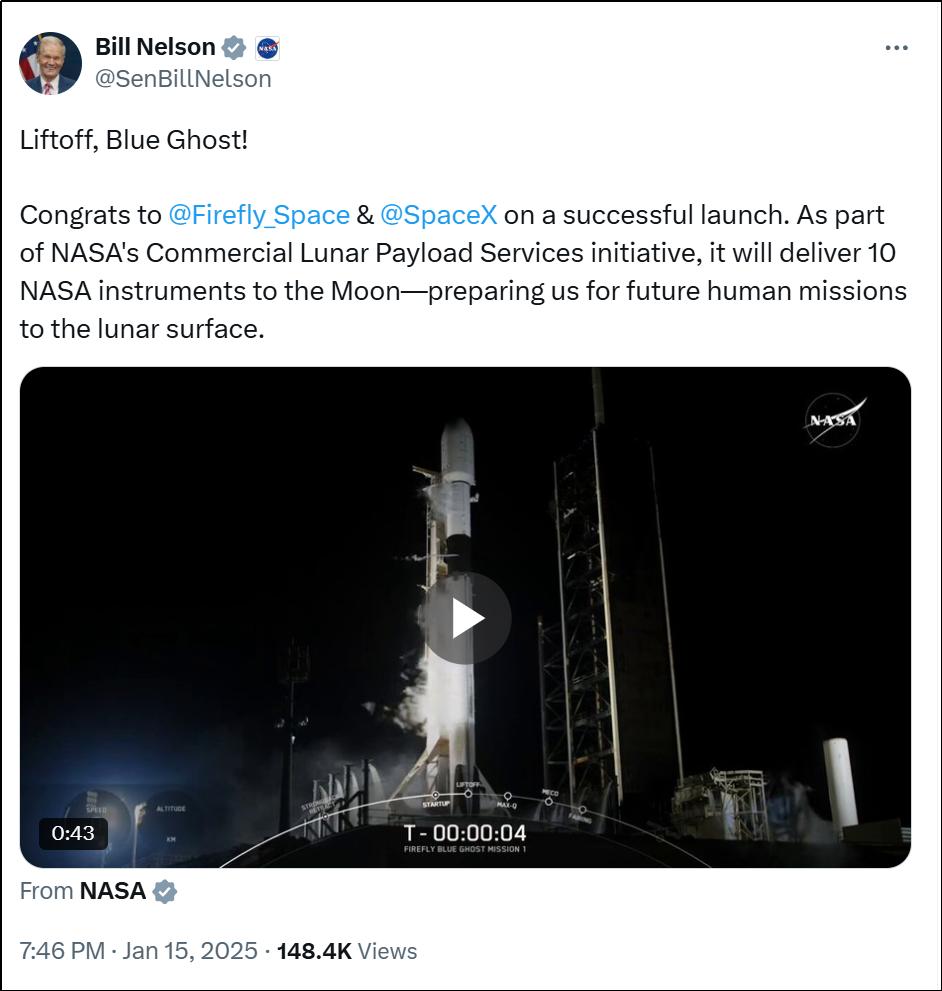Click the 148.4K Views count
942x991 pixels.
pyautogui.click(x=346, y=951)
